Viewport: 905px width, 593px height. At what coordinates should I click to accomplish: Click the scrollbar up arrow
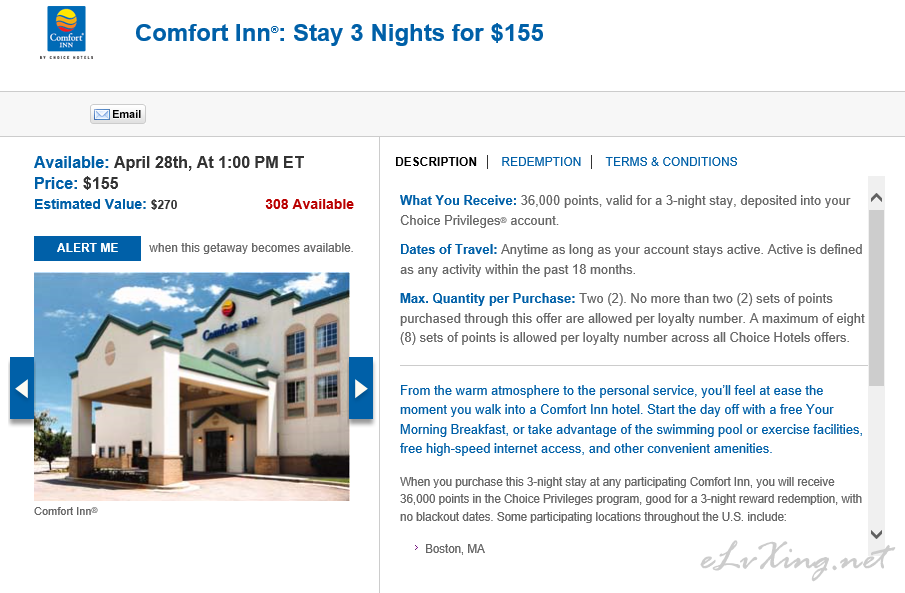(x=876, y=198)
